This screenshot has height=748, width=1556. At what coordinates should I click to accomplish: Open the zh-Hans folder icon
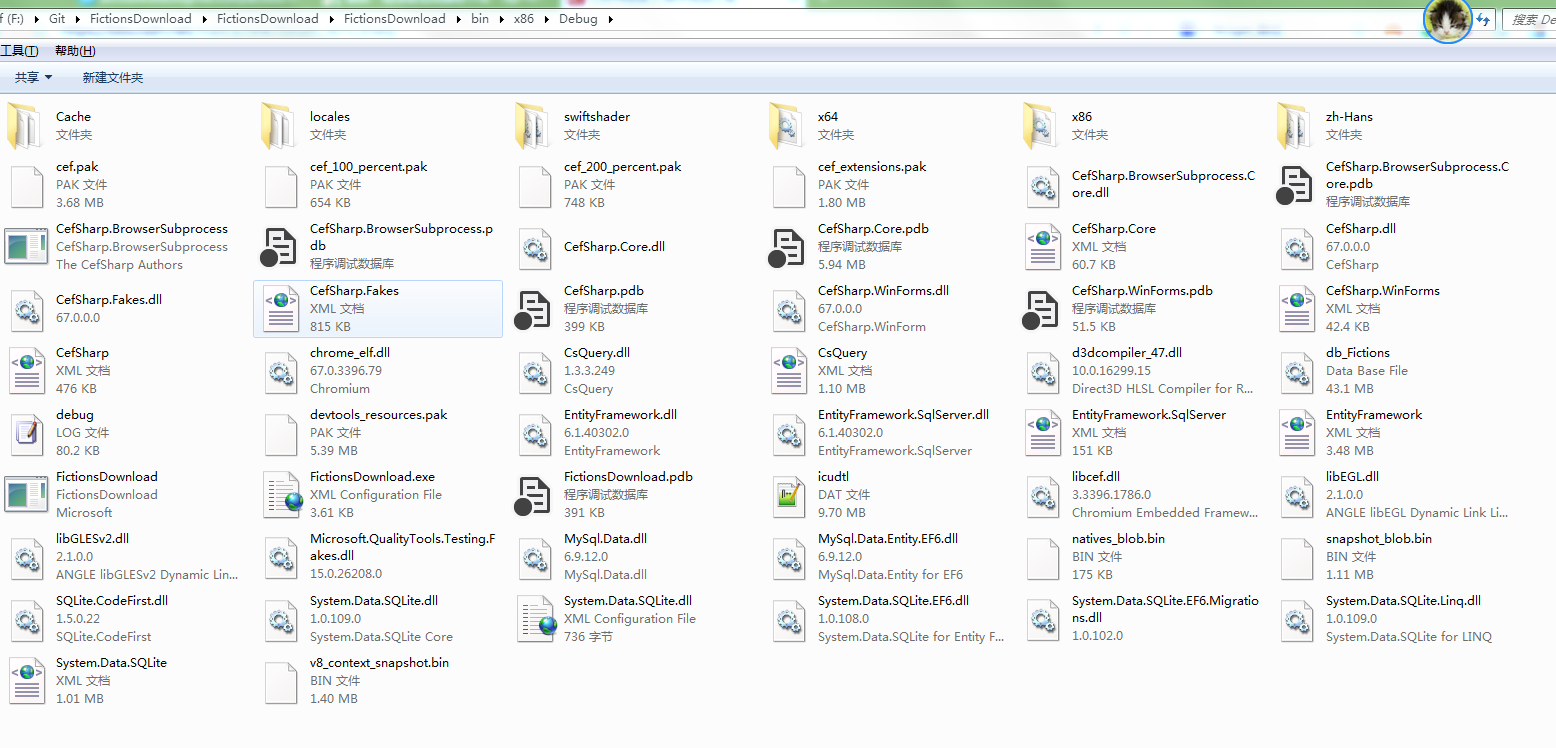pyautogui.click(x=1295, y=125)
